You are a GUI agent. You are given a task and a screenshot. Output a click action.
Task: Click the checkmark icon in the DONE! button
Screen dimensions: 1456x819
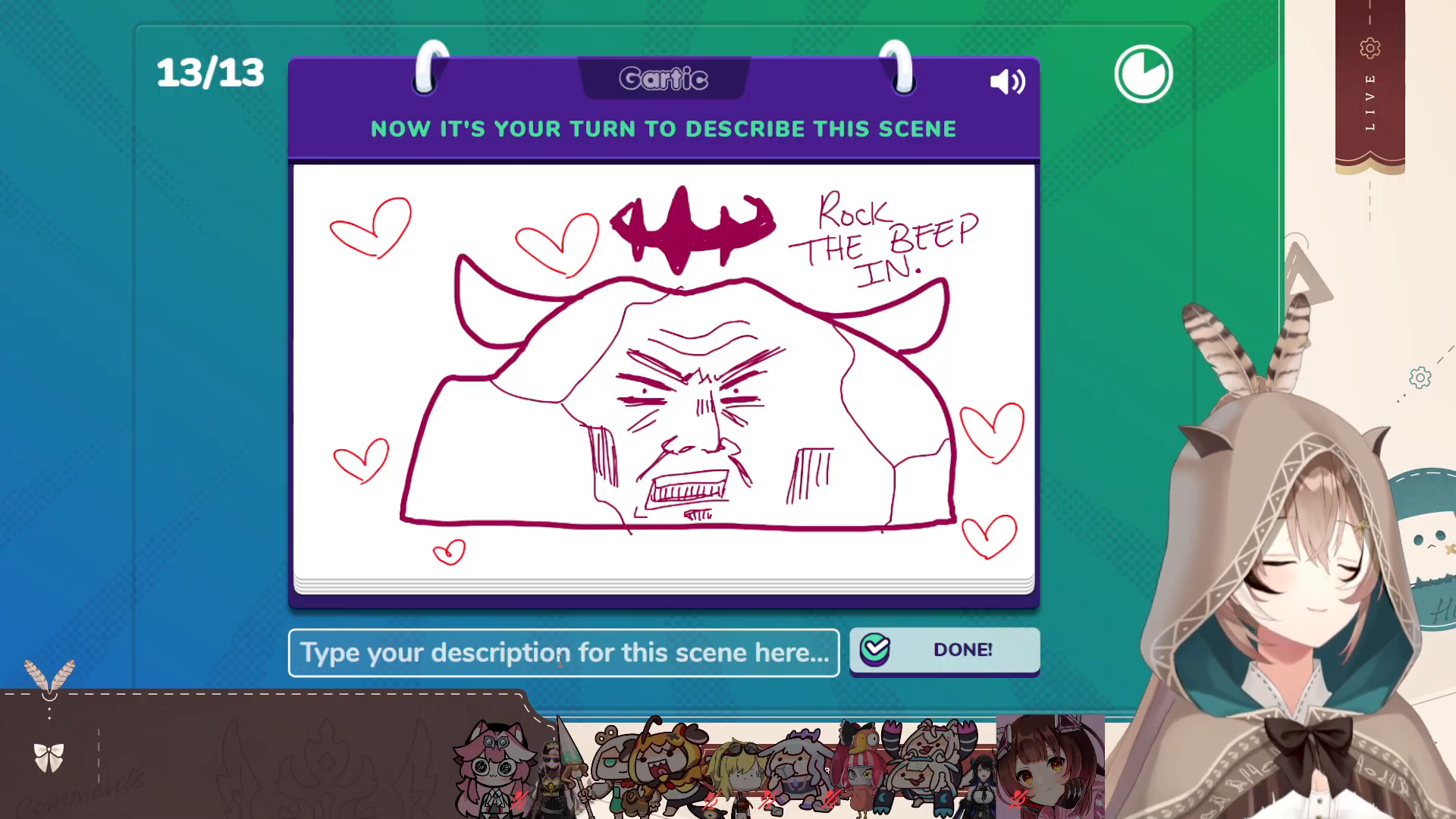point(875,649)
